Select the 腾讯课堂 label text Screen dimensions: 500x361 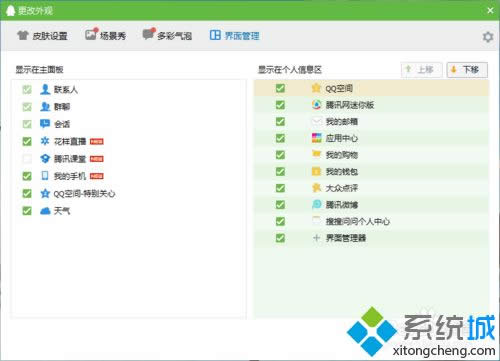[70, 159]
